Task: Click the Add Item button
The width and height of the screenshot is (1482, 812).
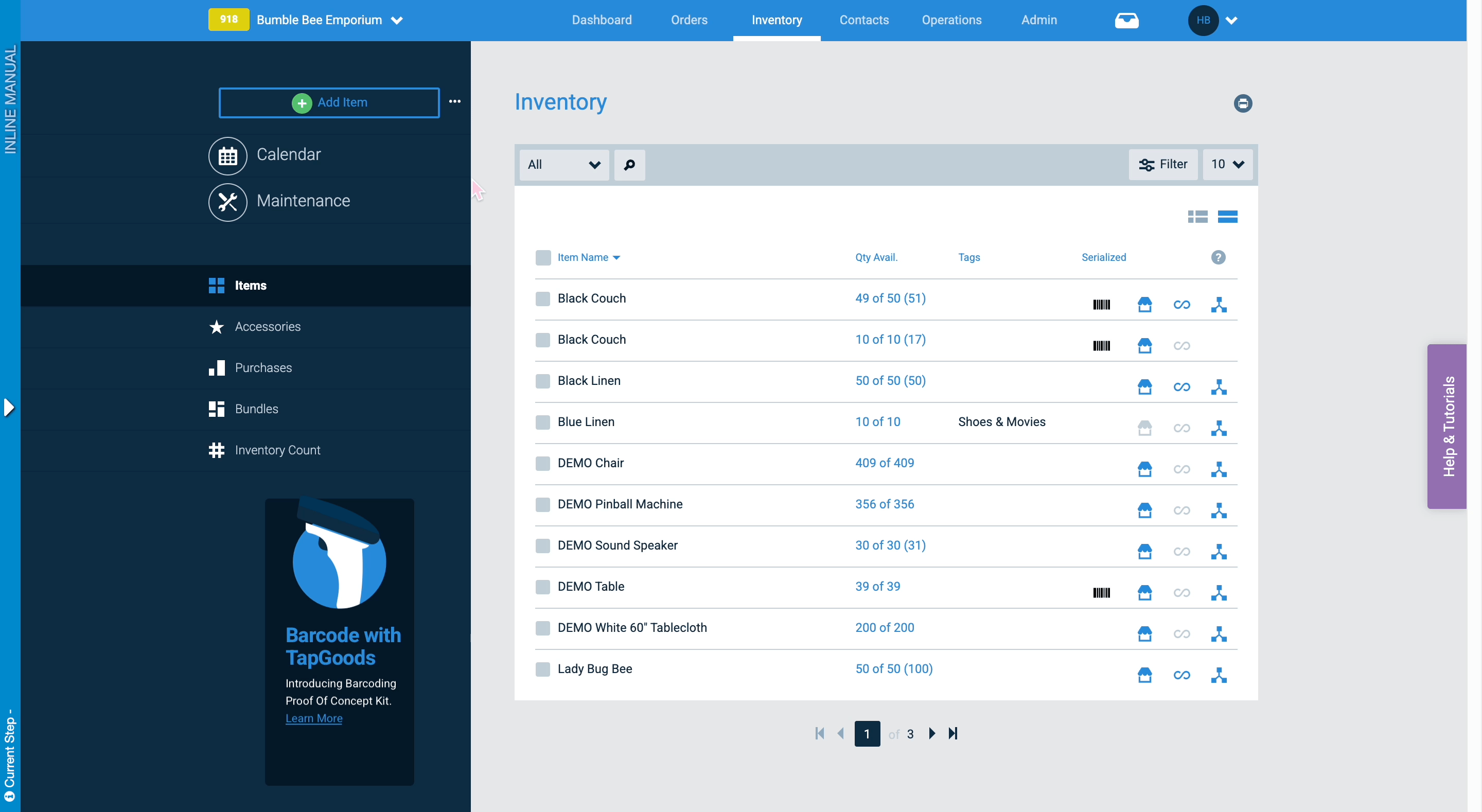Action: pos(329,102)
